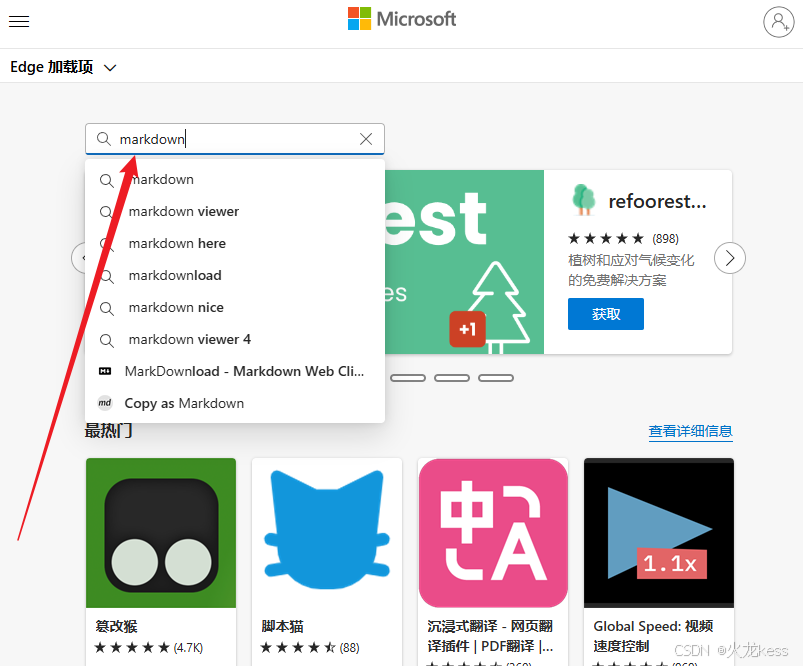Click 沉浸式翻译 - 网页翻译插件 title
Image resolution: width=803 pixels, height=666 pixels.
(491, 636)
